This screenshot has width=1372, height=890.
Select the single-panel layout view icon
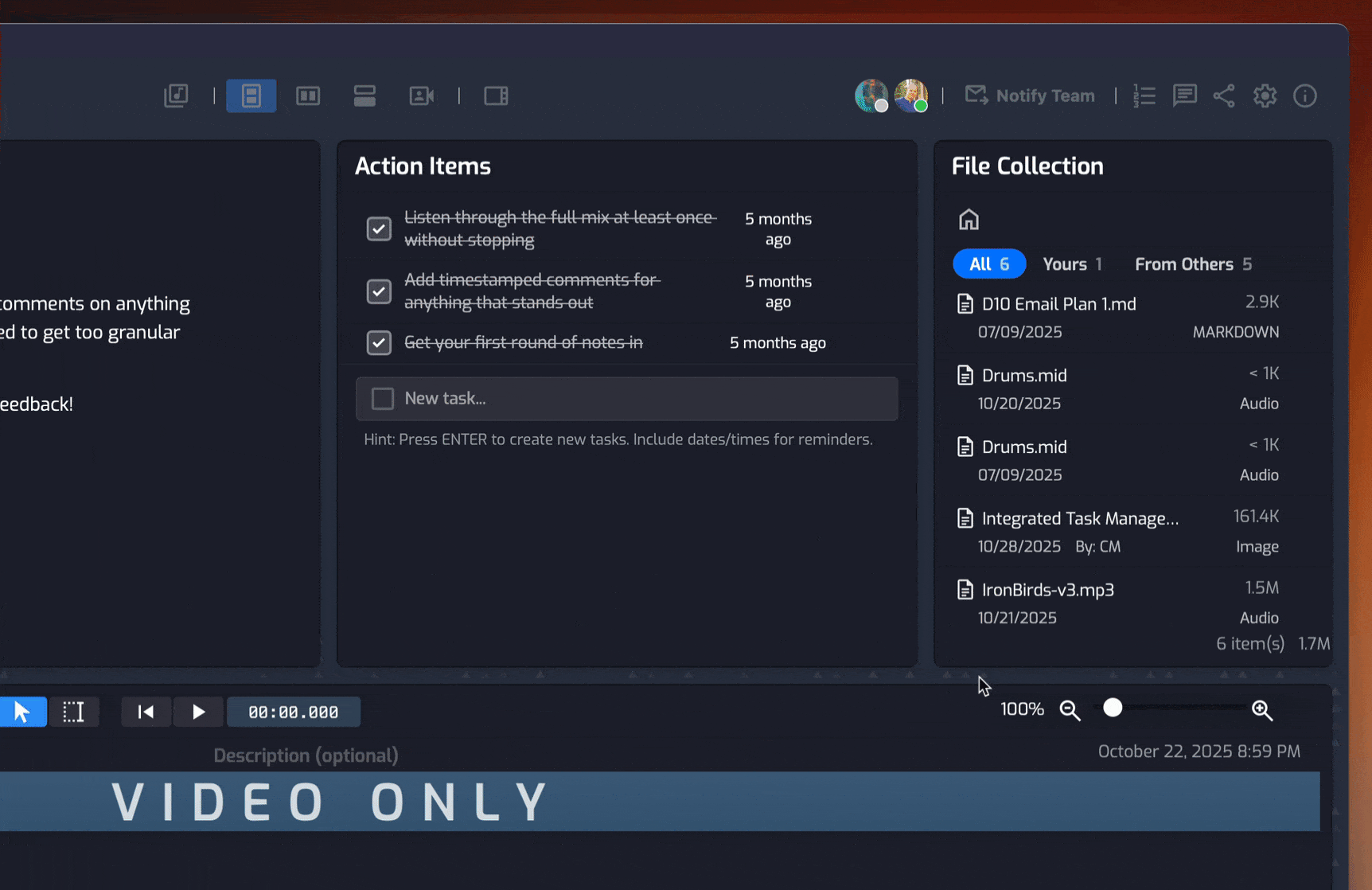[251, 96]
